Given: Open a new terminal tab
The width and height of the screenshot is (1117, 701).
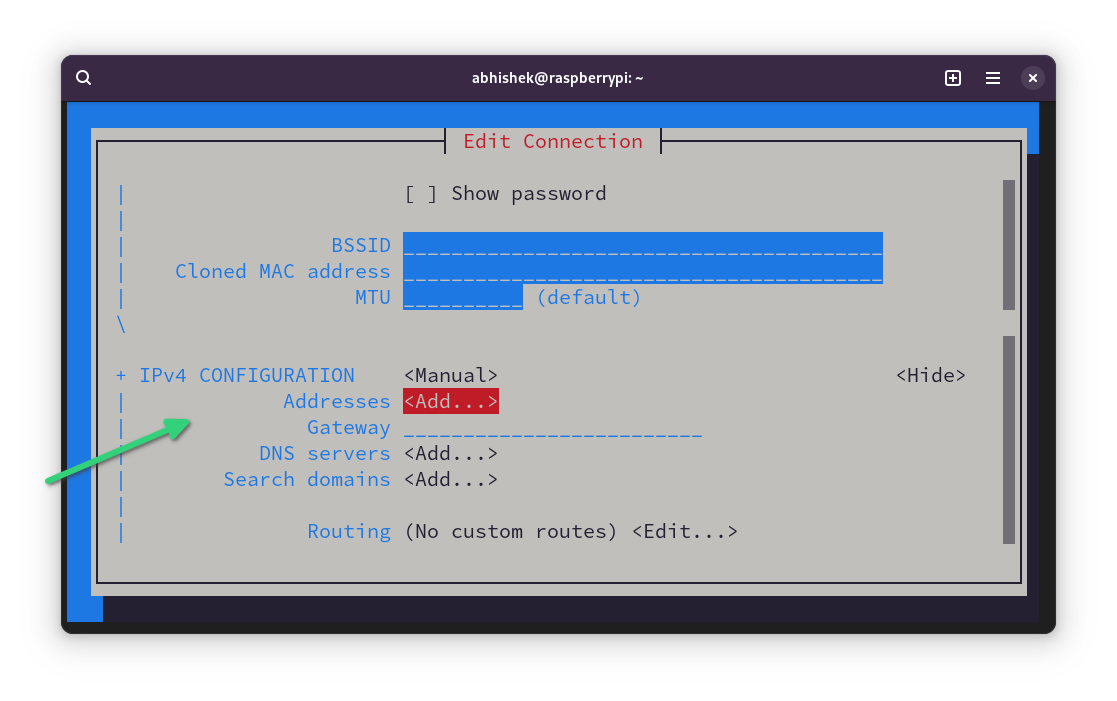Looking at the screenshot, I should click(x=952, y=78).
